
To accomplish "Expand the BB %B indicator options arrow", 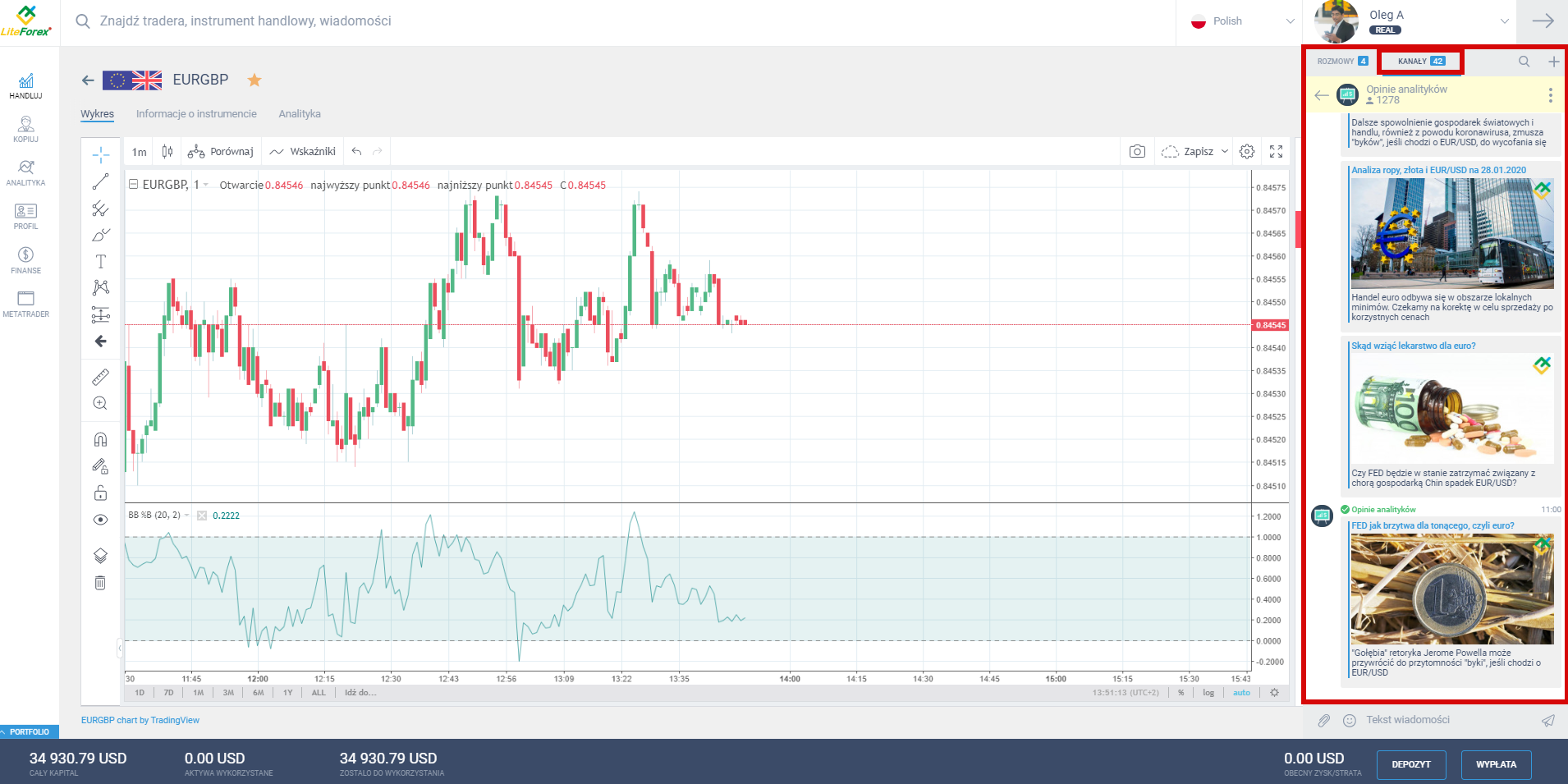I will point(186,516).
